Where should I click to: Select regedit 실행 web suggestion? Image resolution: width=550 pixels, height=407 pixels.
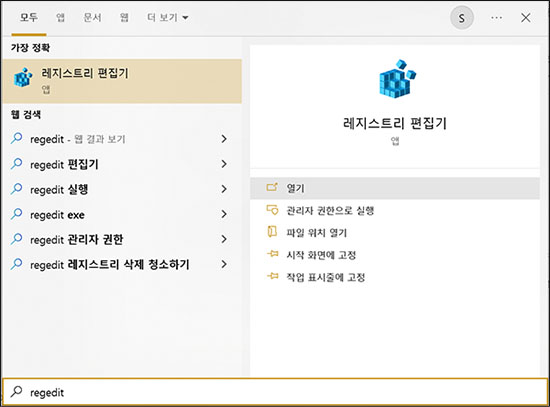point(119,189)
